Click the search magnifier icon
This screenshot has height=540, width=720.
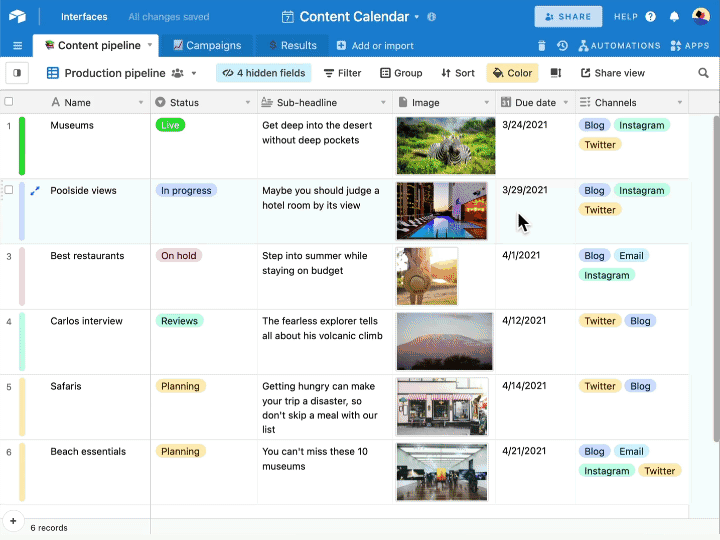[x=703, y=73]
